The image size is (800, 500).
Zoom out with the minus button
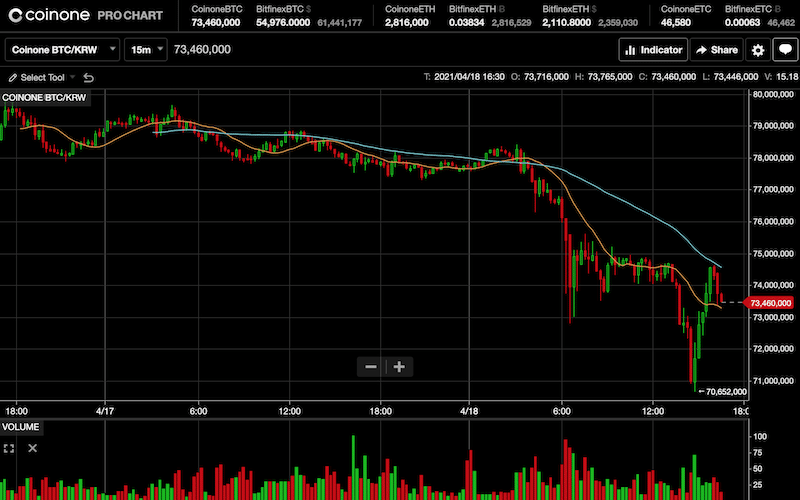pyautogui.click(x=371, y=366)
